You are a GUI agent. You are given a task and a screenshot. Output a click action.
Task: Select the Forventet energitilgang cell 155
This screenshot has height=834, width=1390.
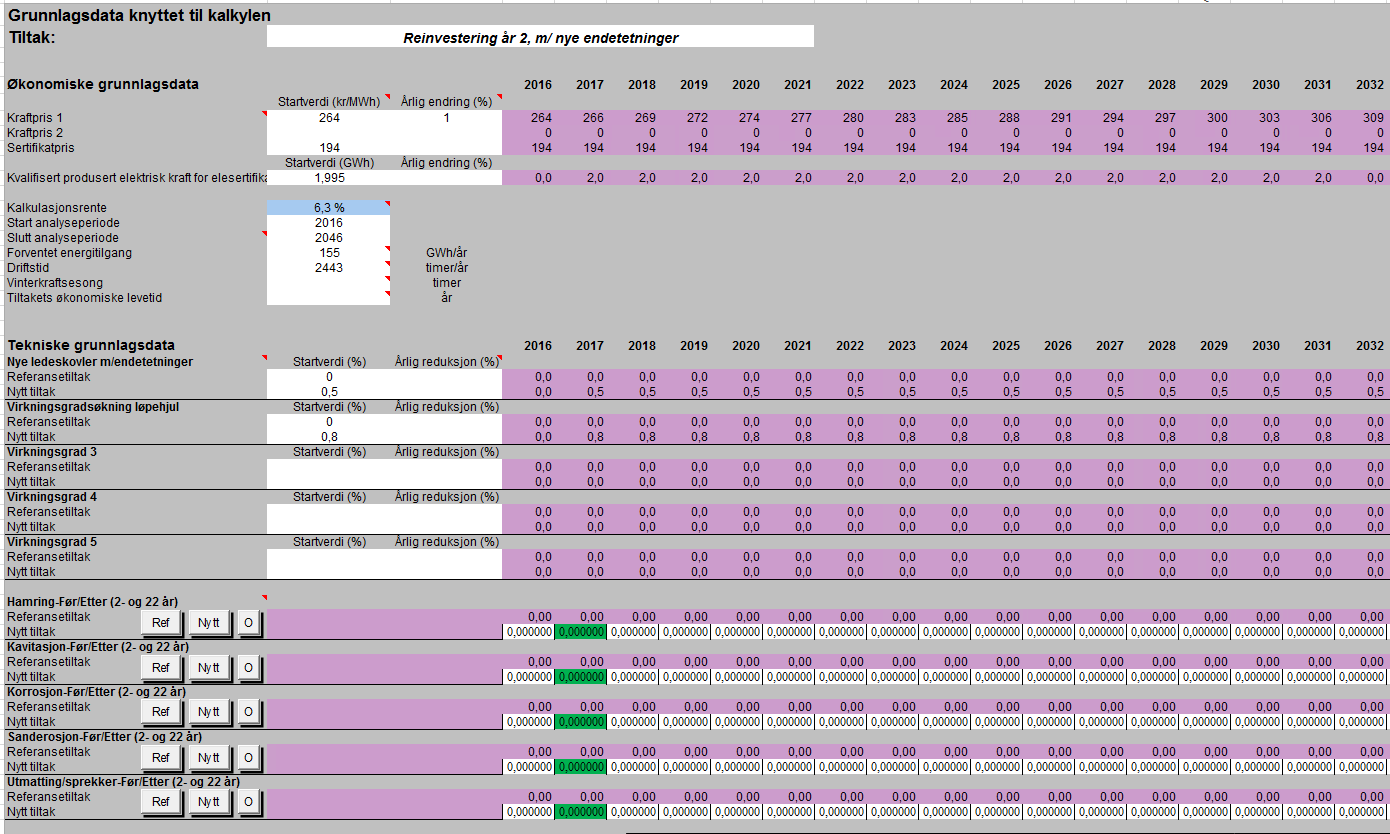(329, 253)
